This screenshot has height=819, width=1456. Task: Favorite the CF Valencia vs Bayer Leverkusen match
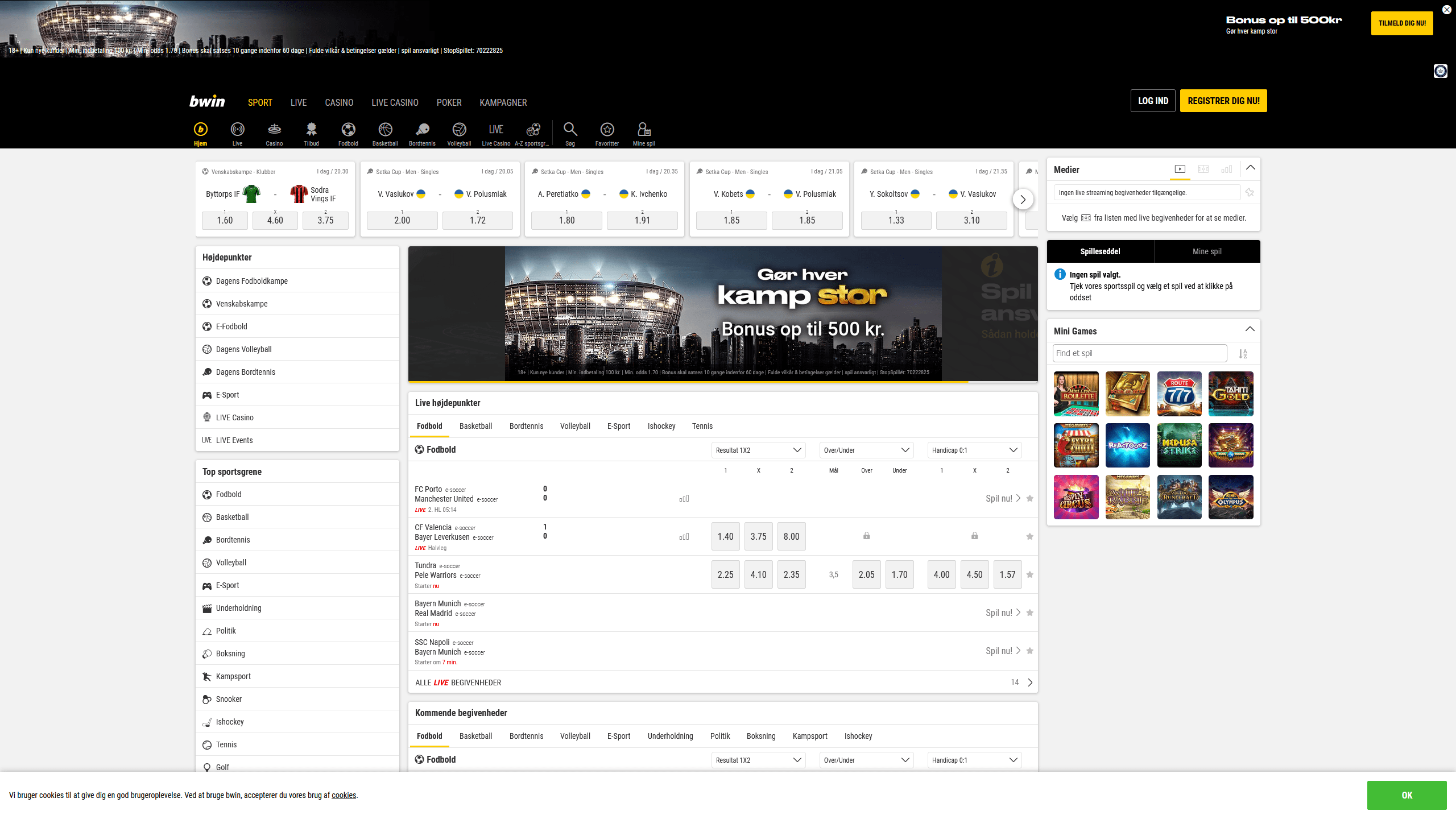click(x=1029, y=536)
